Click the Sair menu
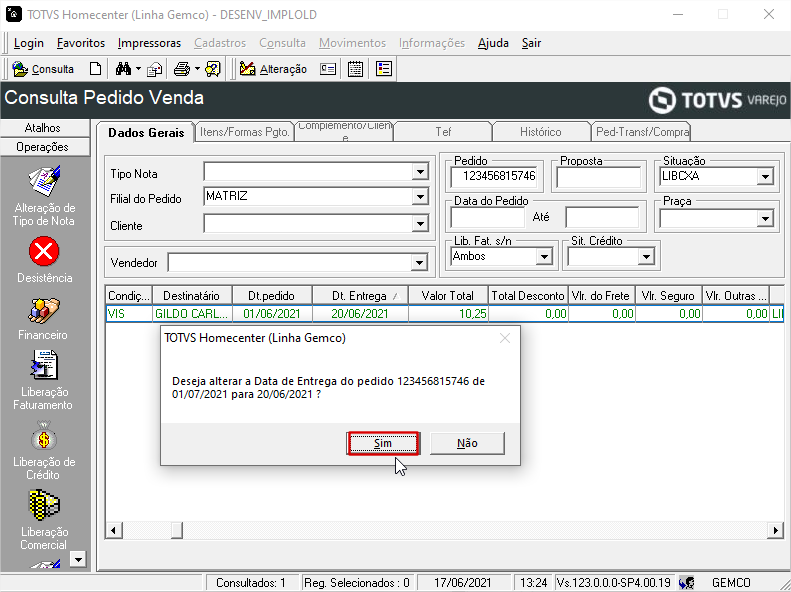The image size is (791, 592). coord(531,43)
